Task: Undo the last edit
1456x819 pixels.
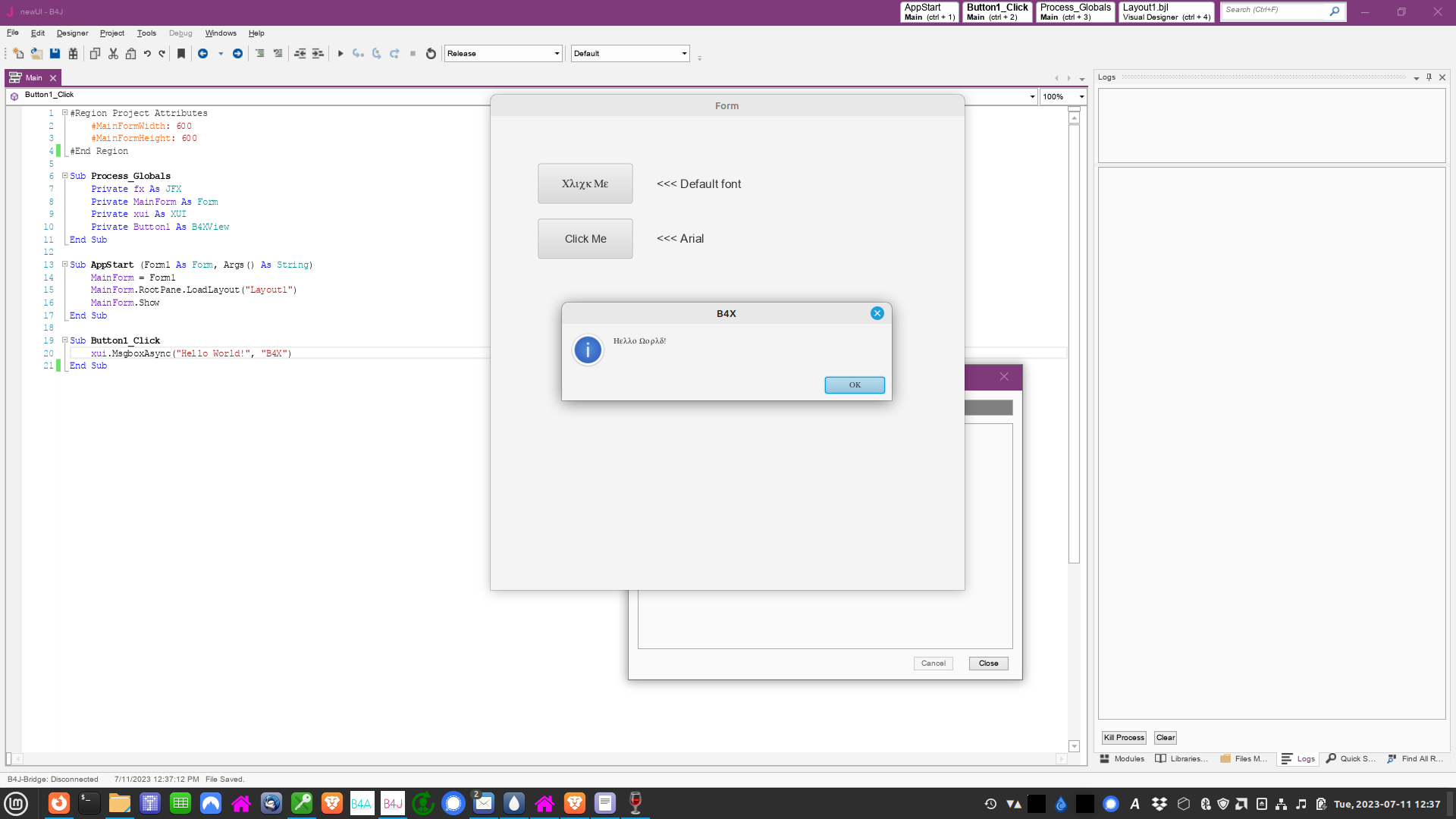Action: (147, 53)
